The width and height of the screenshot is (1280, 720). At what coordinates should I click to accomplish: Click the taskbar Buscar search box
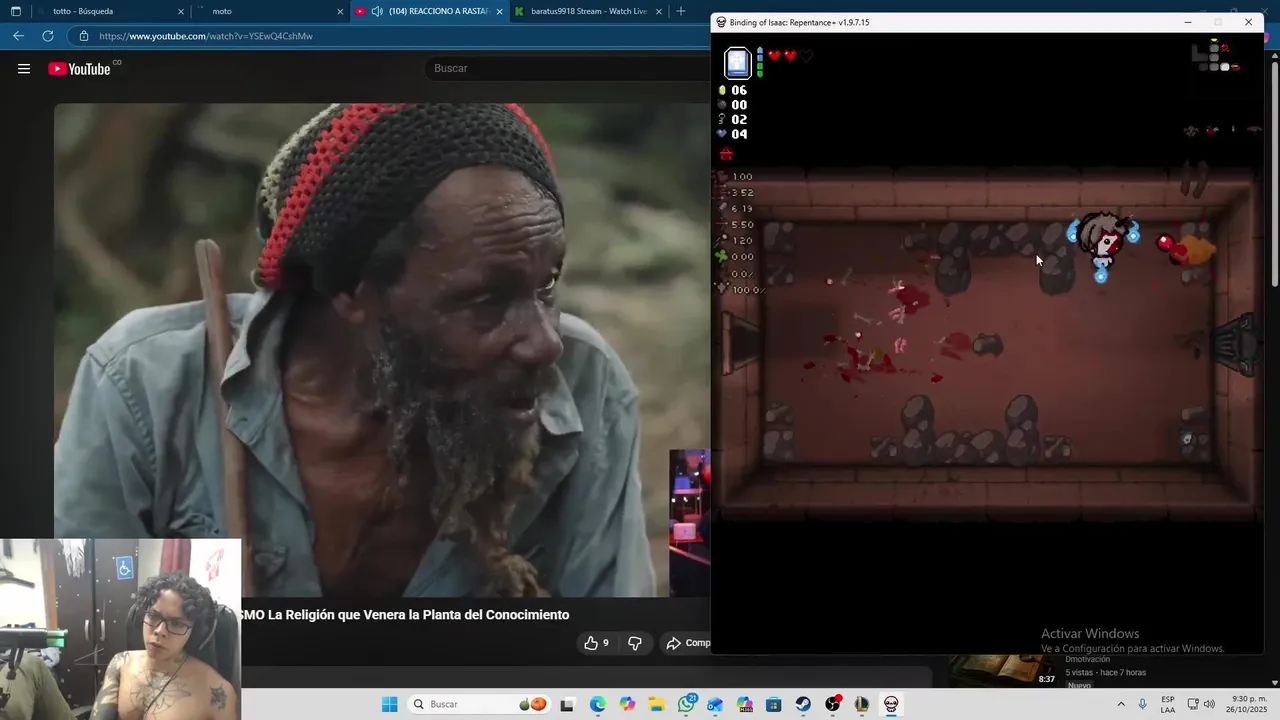(481, 704)
